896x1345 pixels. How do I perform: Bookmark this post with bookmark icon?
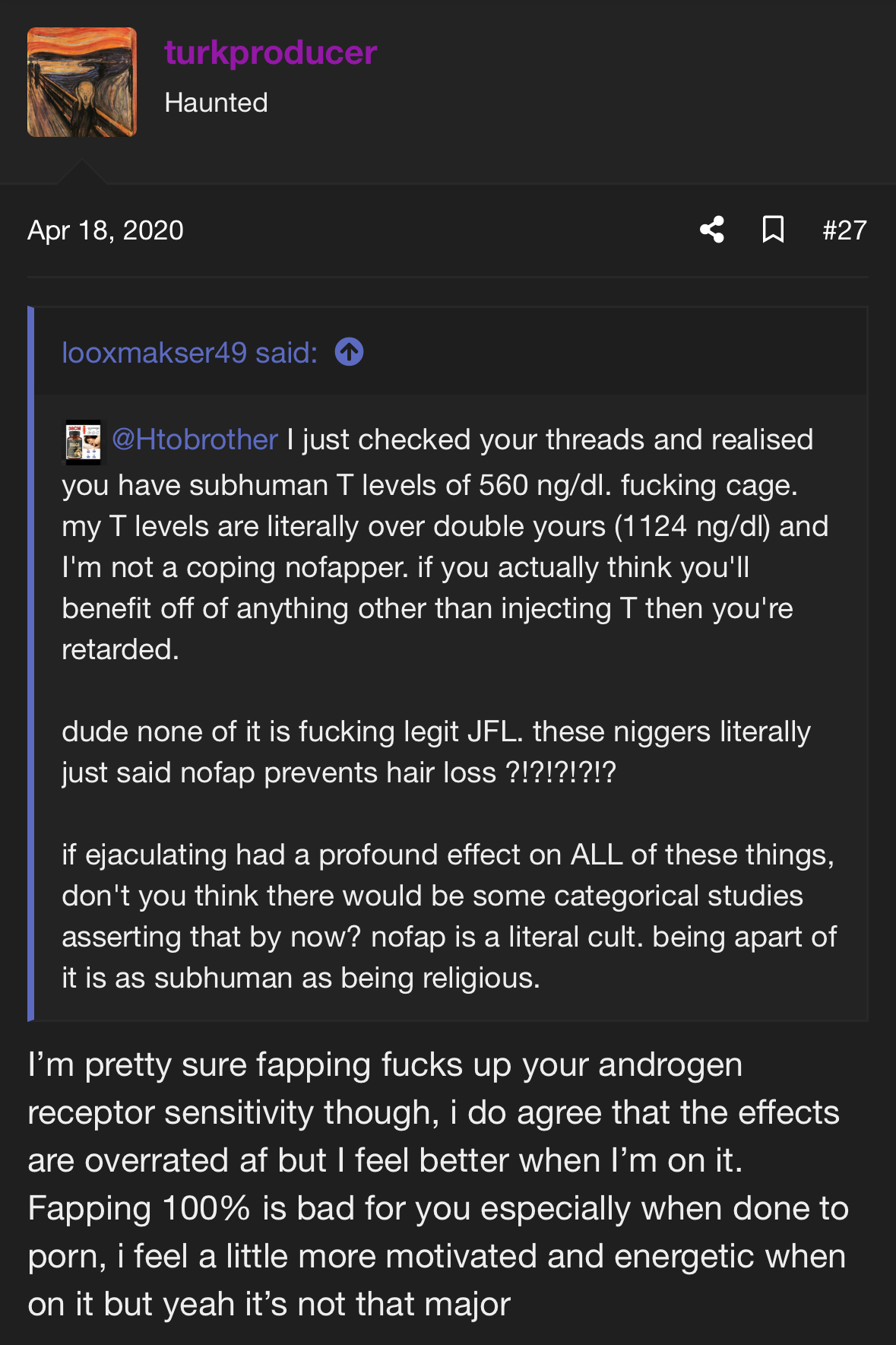point(773,230)
